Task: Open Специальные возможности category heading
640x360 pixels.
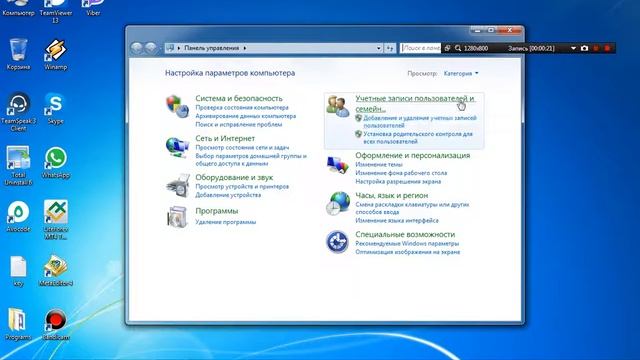Action: [x=405, y=235]
